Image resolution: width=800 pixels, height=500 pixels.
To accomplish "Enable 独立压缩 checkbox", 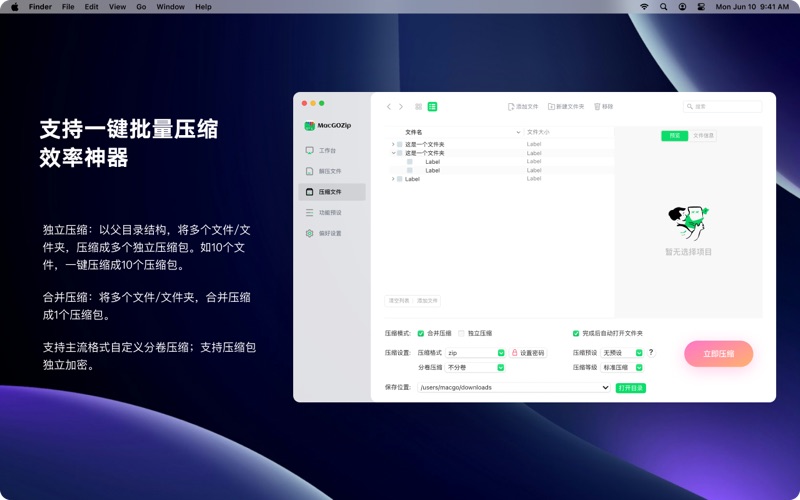I will click(x=461, y=333).
